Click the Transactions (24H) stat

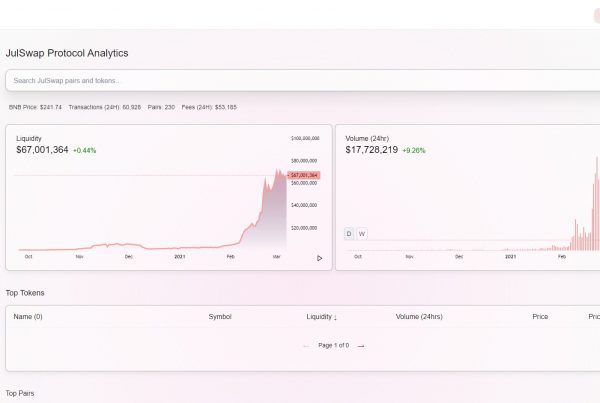point(104,107)
